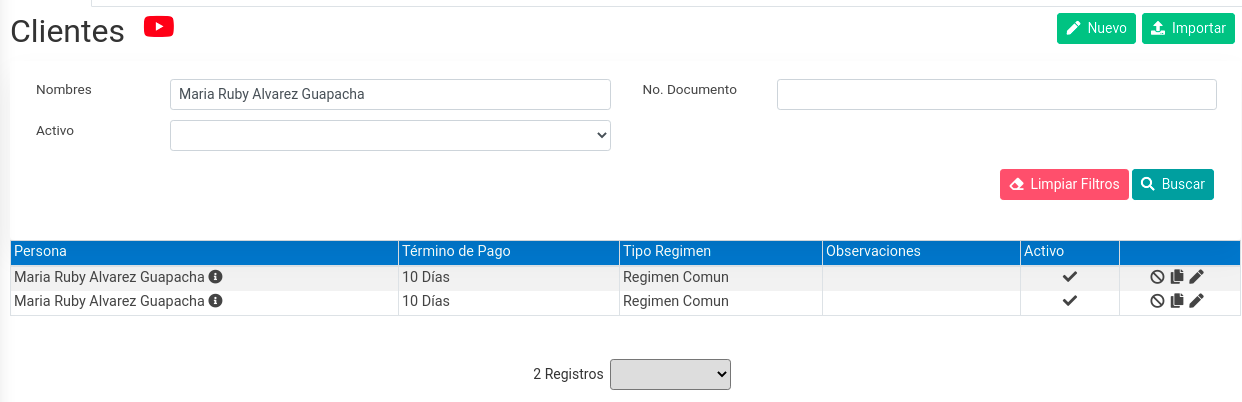Image resolution: width=1242 pixels, height=402 pixels.
Task: Click the 2 Registros count text
Action: tap(568, 374)
